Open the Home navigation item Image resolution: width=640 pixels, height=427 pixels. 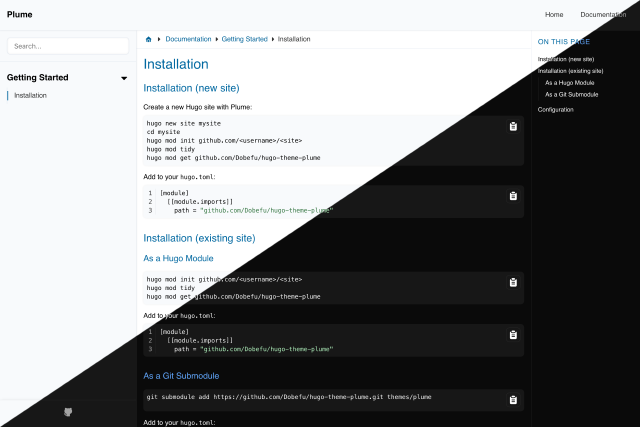pyautogui.click(x=554, y=15)
